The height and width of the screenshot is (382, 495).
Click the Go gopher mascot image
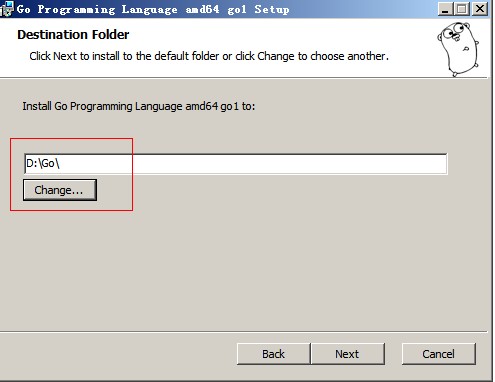[x=459, y=49]
